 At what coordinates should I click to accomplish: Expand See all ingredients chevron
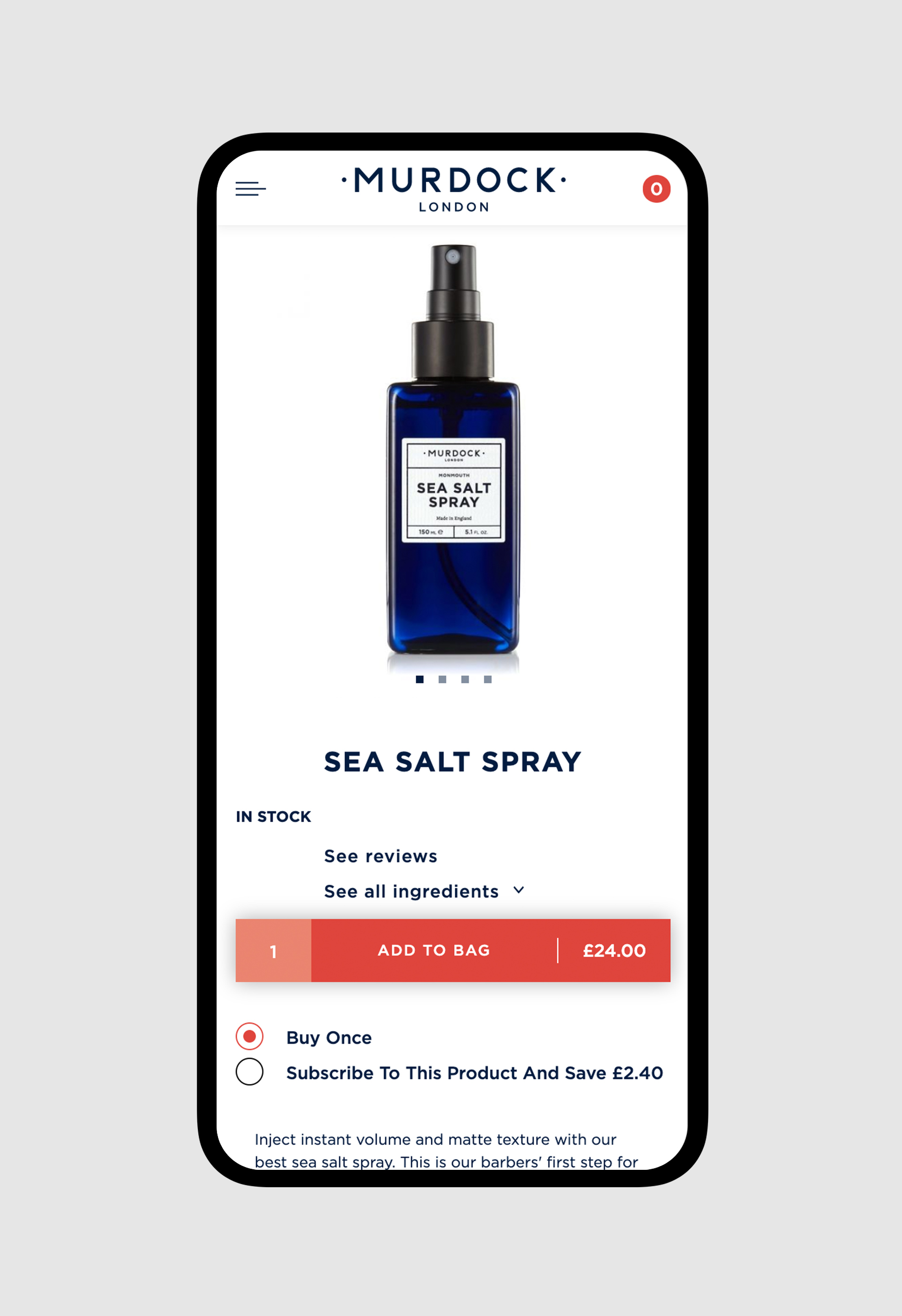pyautogui.click(x=518, y=890)
